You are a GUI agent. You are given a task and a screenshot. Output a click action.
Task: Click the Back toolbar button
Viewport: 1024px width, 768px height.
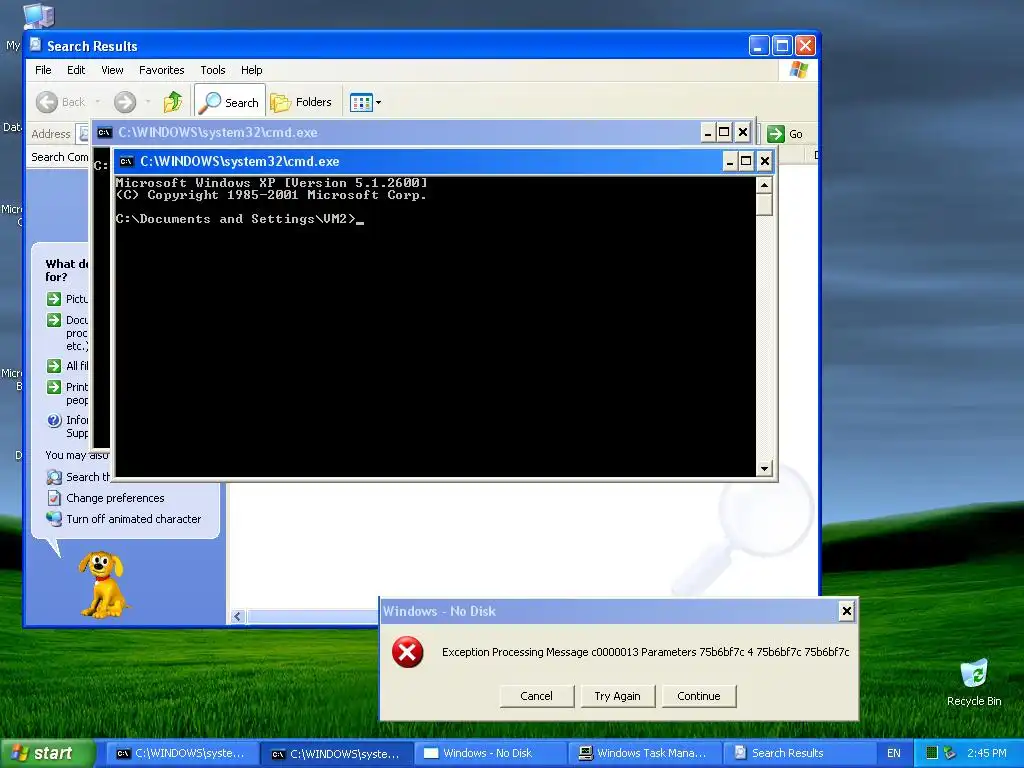click(x=60, y=102)
